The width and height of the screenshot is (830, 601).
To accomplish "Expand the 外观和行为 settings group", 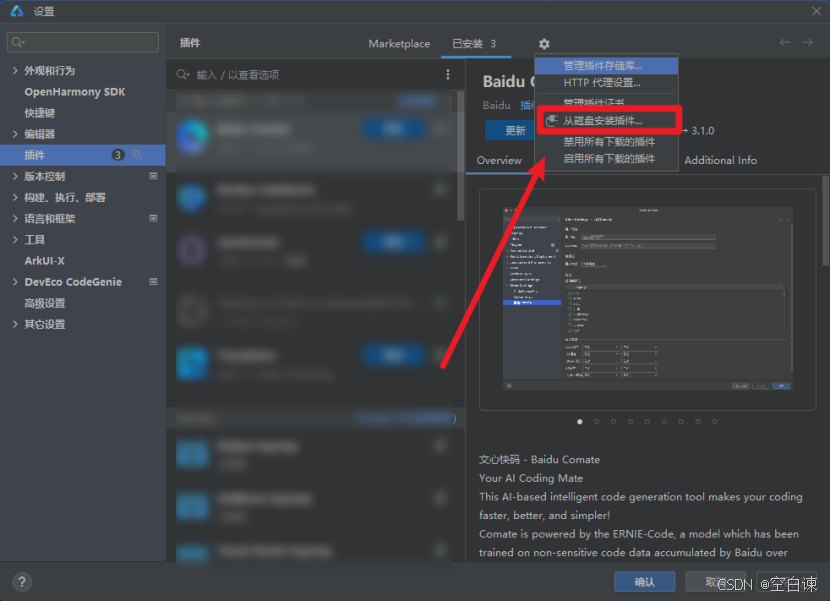I will 15,70.
